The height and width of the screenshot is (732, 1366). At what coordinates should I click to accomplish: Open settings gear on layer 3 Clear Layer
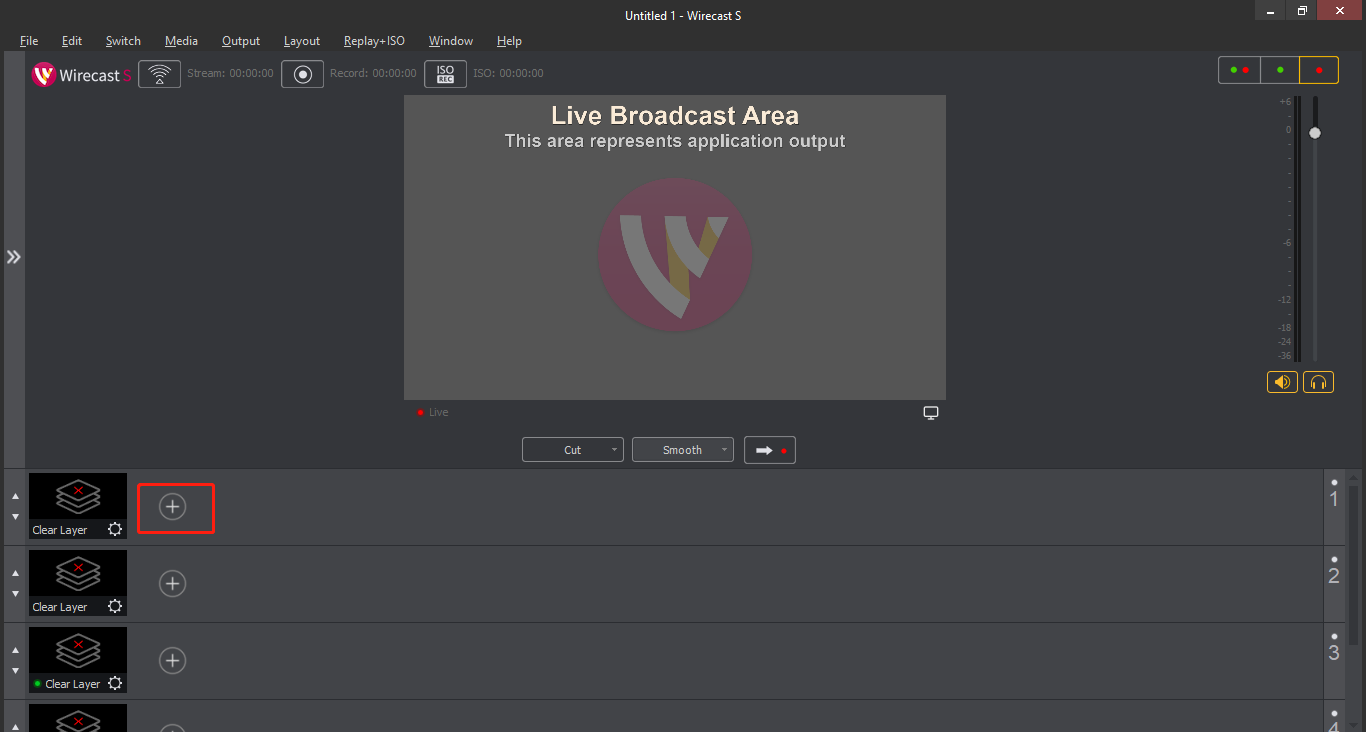pos(115,683)
